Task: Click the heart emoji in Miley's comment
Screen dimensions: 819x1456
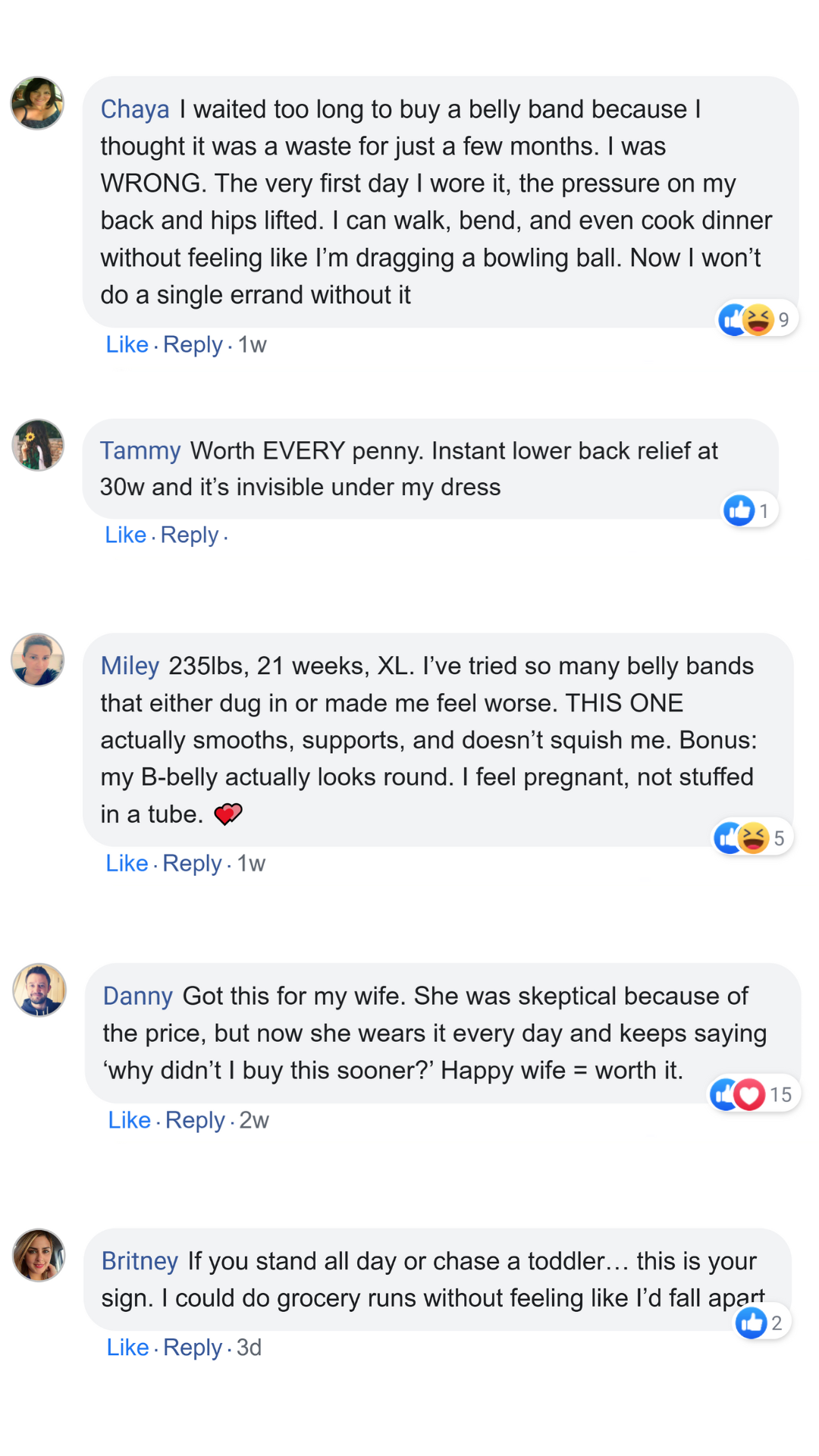Action: click(x=227, y=814)
